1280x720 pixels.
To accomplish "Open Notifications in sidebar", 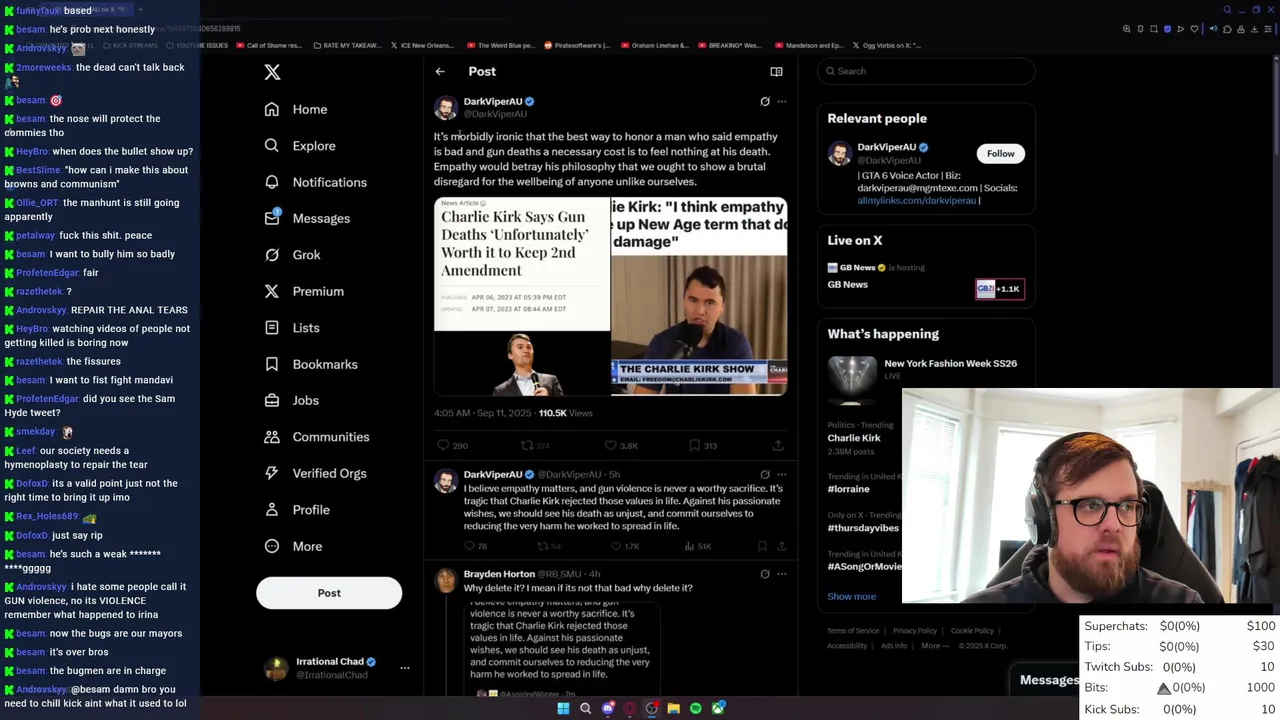I will (315, 182).
